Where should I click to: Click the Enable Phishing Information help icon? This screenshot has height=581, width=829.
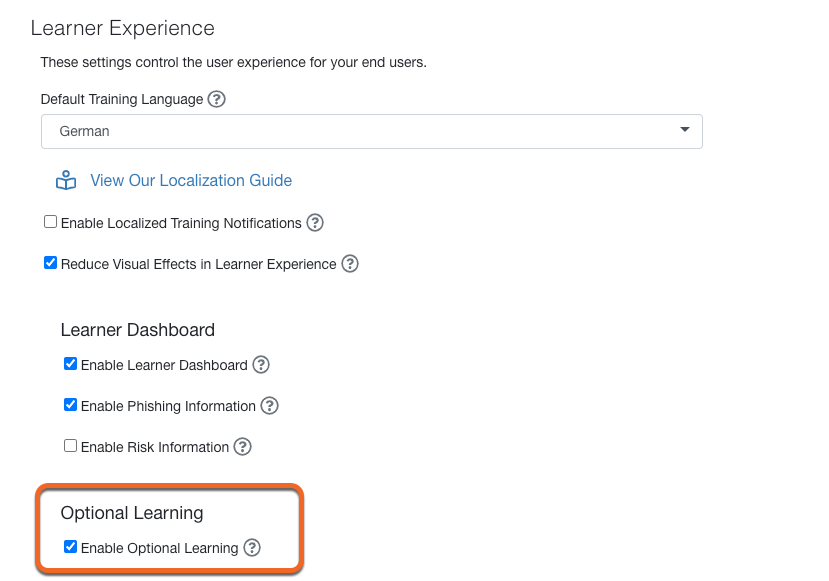pyautogui.click(x=269, y=406)
